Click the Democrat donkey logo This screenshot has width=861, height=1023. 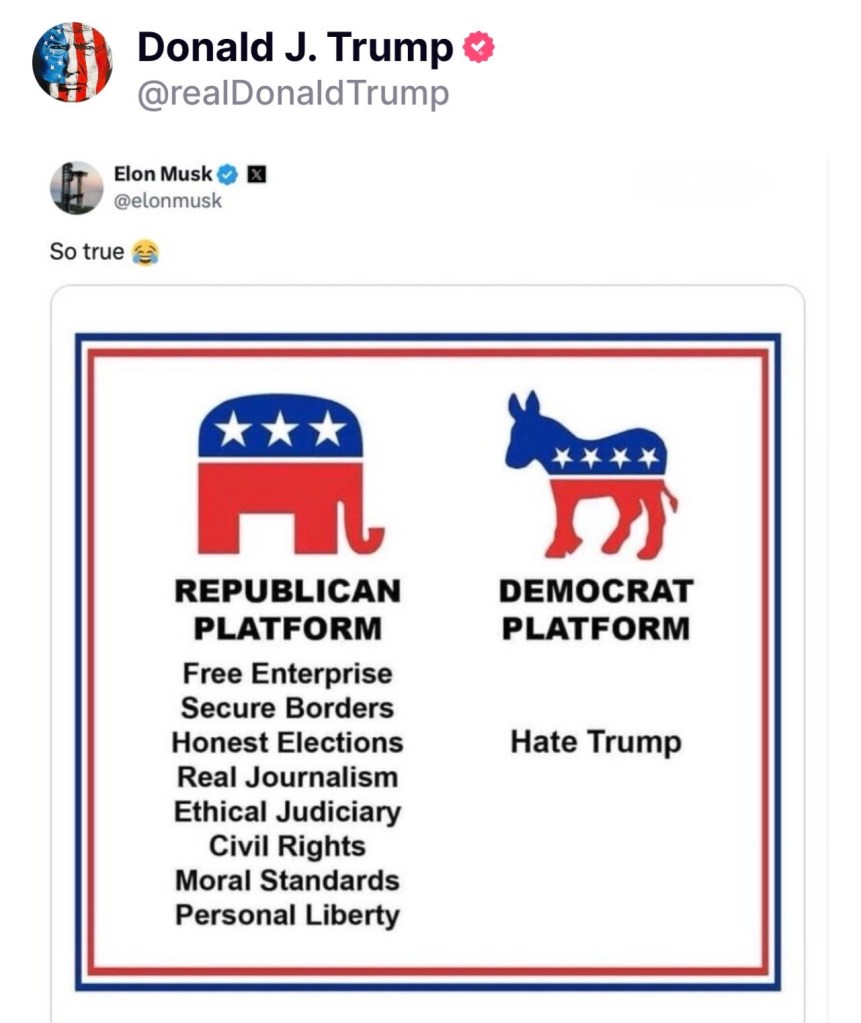tap(591, 474)
